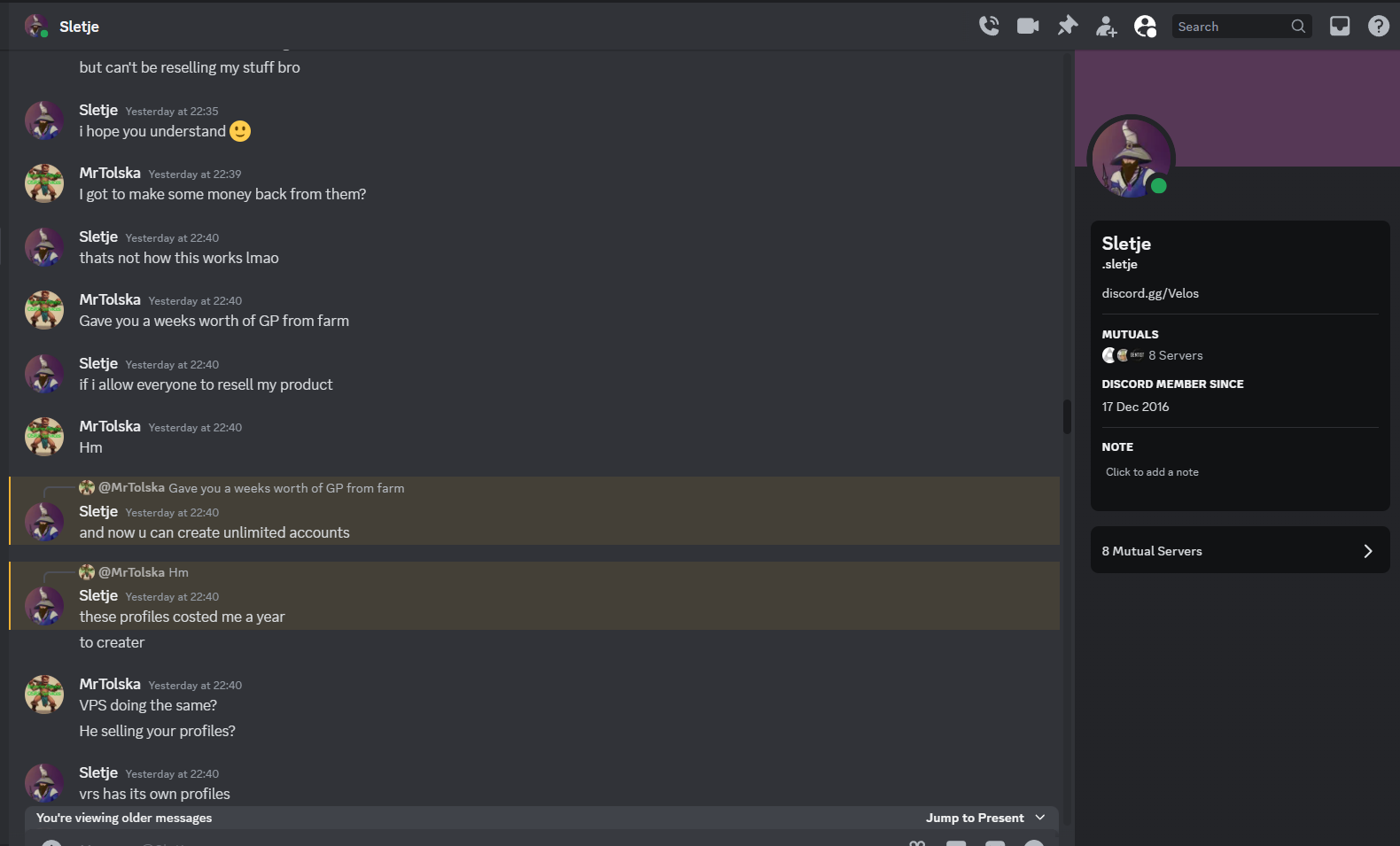This screenshot has width=1400, height=846.
Task: Open Jump to Present dropdown arrow
Action: pyautogui.click(x=1040, y=818)
